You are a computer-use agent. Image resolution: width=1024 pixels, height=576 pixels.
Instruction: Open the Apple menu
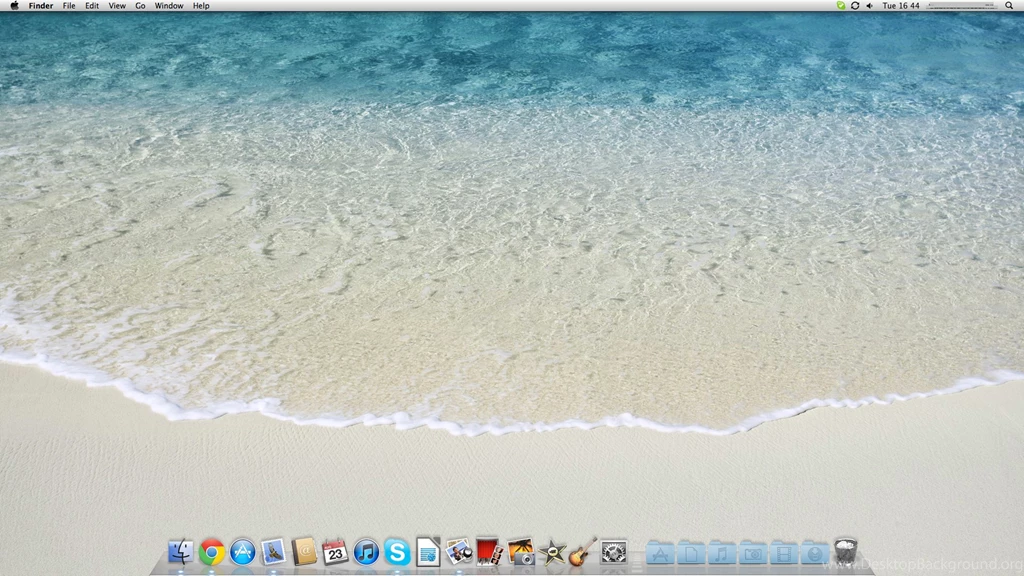click(13, 5)
